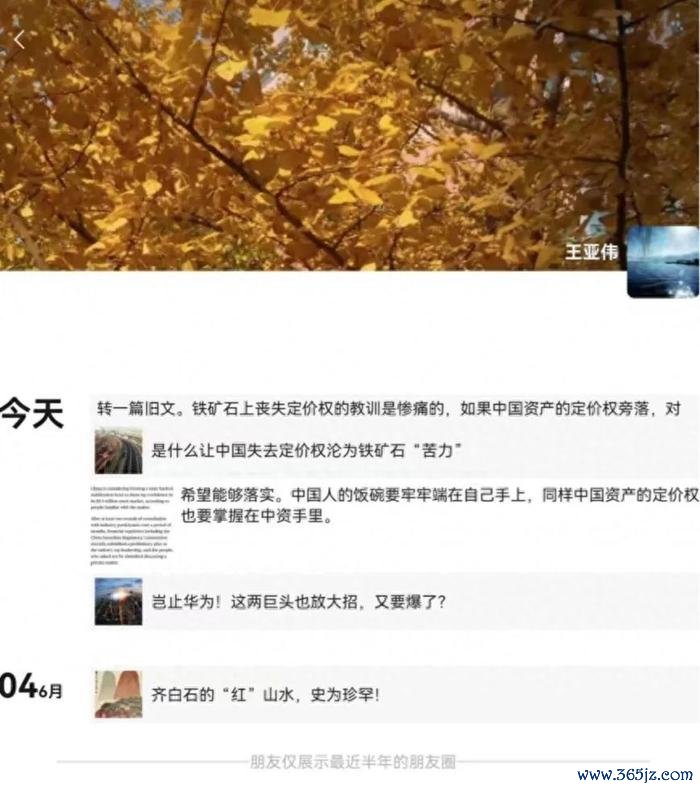
Task: Open article 齐白石的"红"山水,史为珍罕
Action: pos(266,695)
